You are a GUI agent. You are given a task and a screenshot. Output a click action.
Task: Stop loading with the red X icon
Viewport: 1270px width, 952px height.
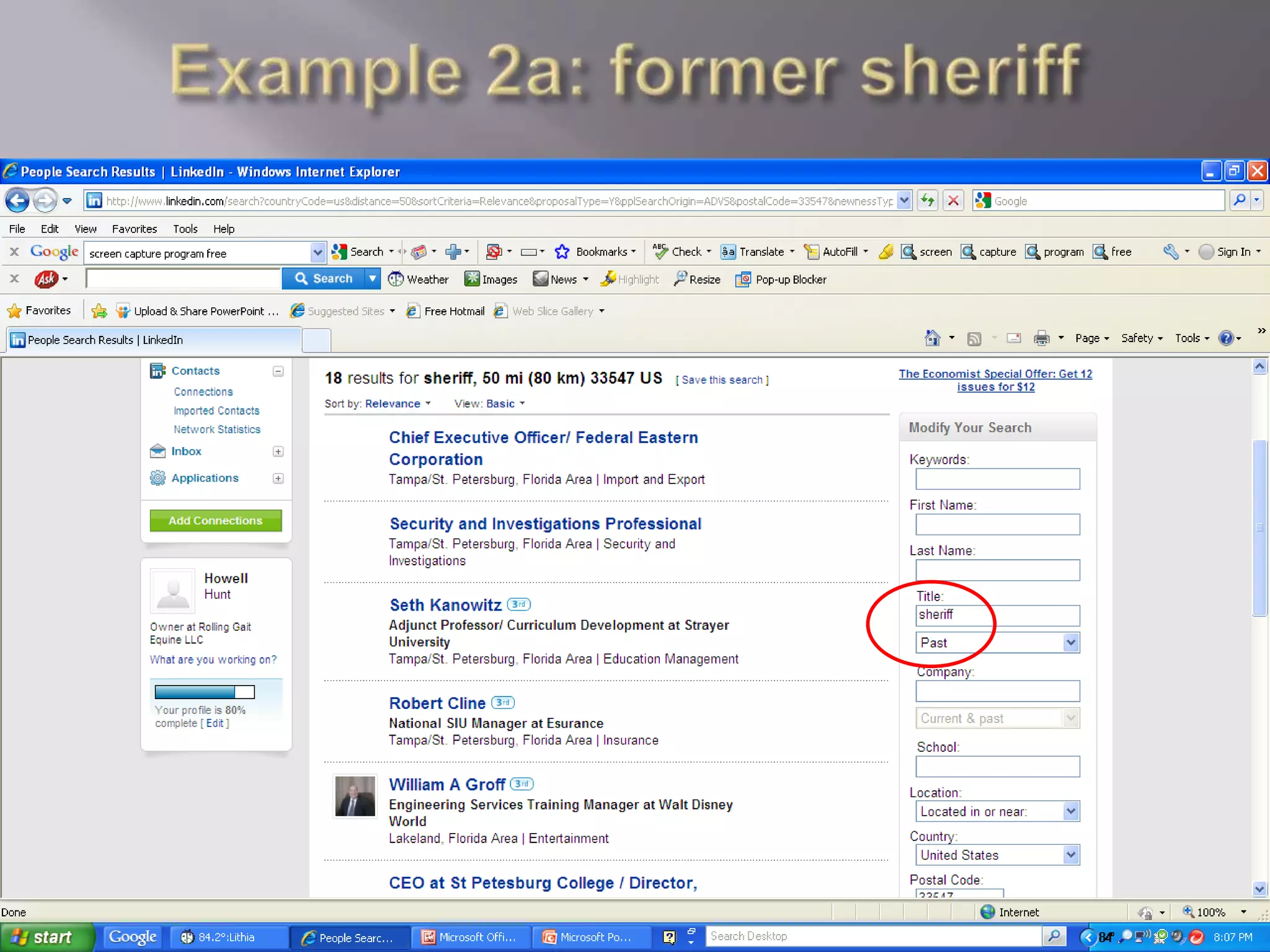[953, 201]
